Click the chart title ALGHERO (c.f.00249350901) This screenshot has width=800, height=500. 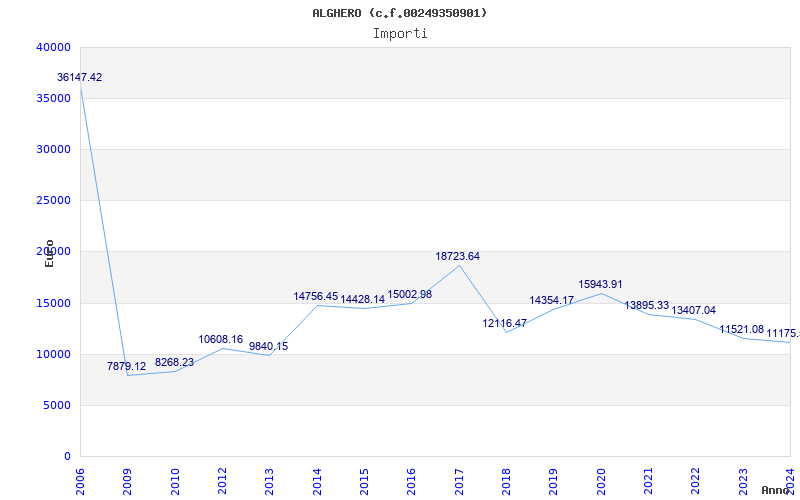[399, 13]
